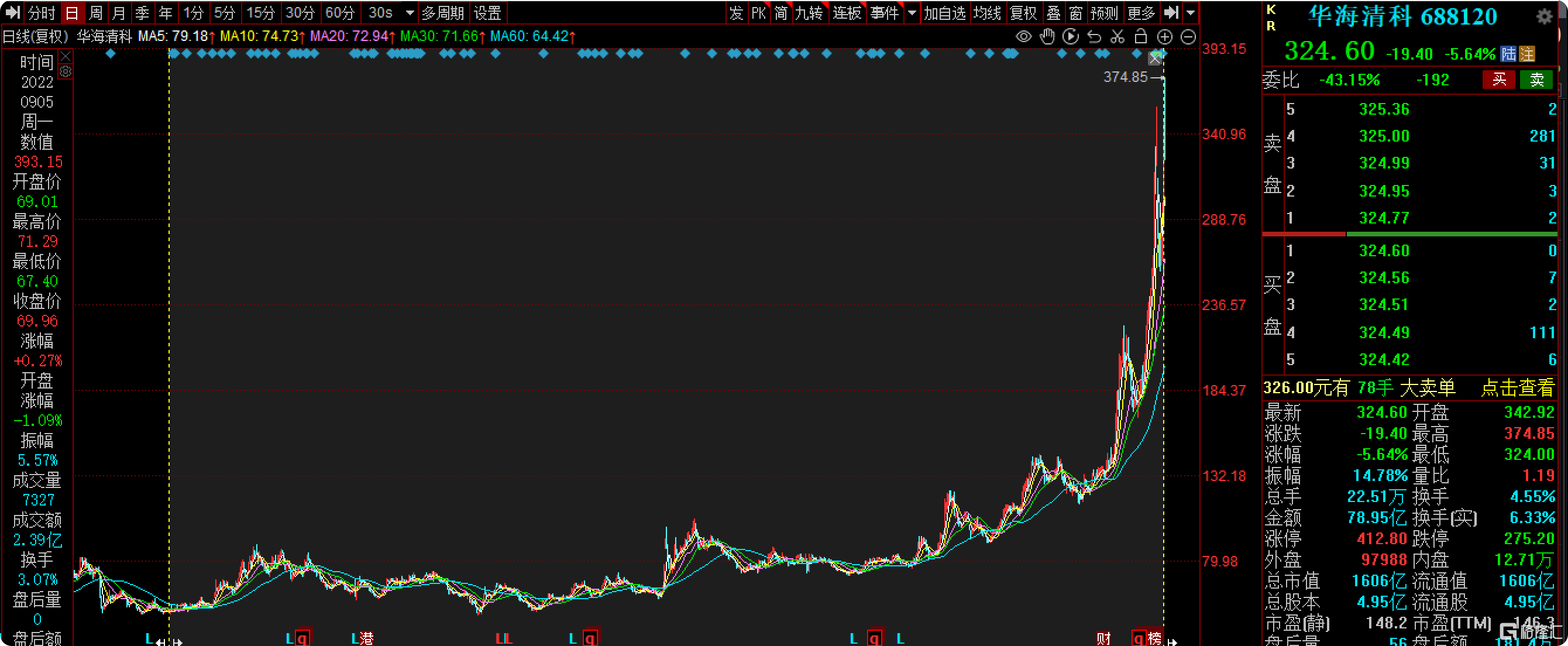
Task: Click the 374.85 high price label
Action: pos(1125,77)
